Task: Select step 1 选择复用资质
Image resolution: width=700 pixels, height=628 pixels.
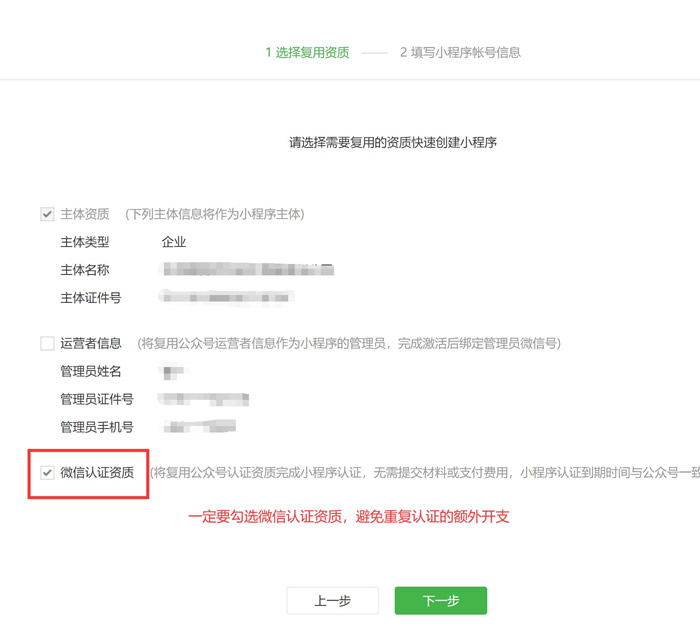Action: 307,52
